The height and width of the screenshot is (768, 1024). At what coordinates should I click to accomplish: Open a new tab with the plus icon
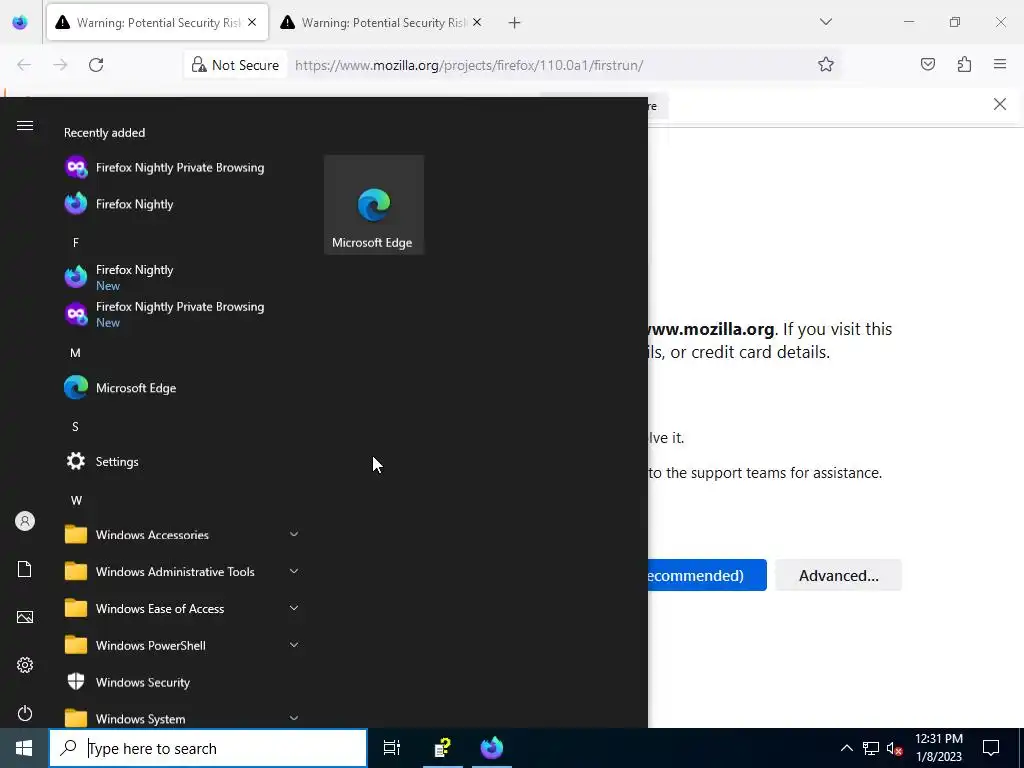pyautogui.click(x=515, y=23)
